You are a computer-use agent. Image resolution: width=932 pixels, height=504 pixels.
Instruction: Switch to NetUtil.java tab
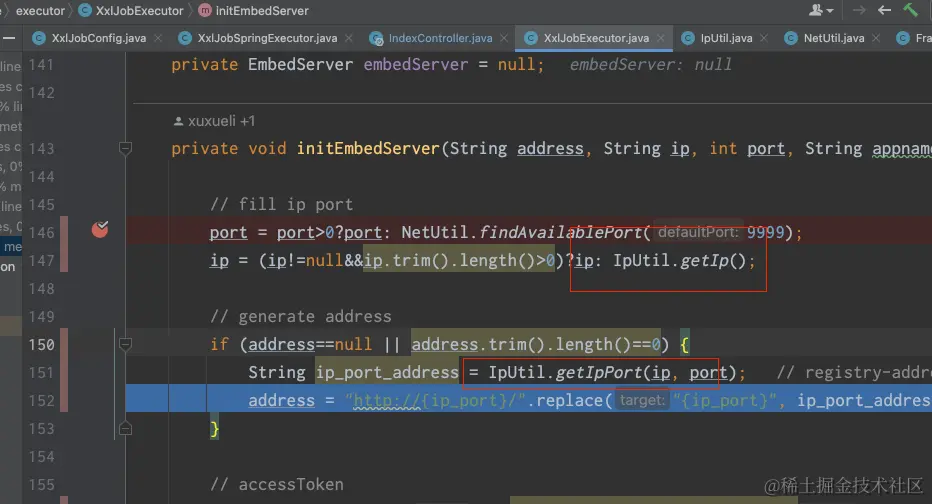(x=834, y=38)
